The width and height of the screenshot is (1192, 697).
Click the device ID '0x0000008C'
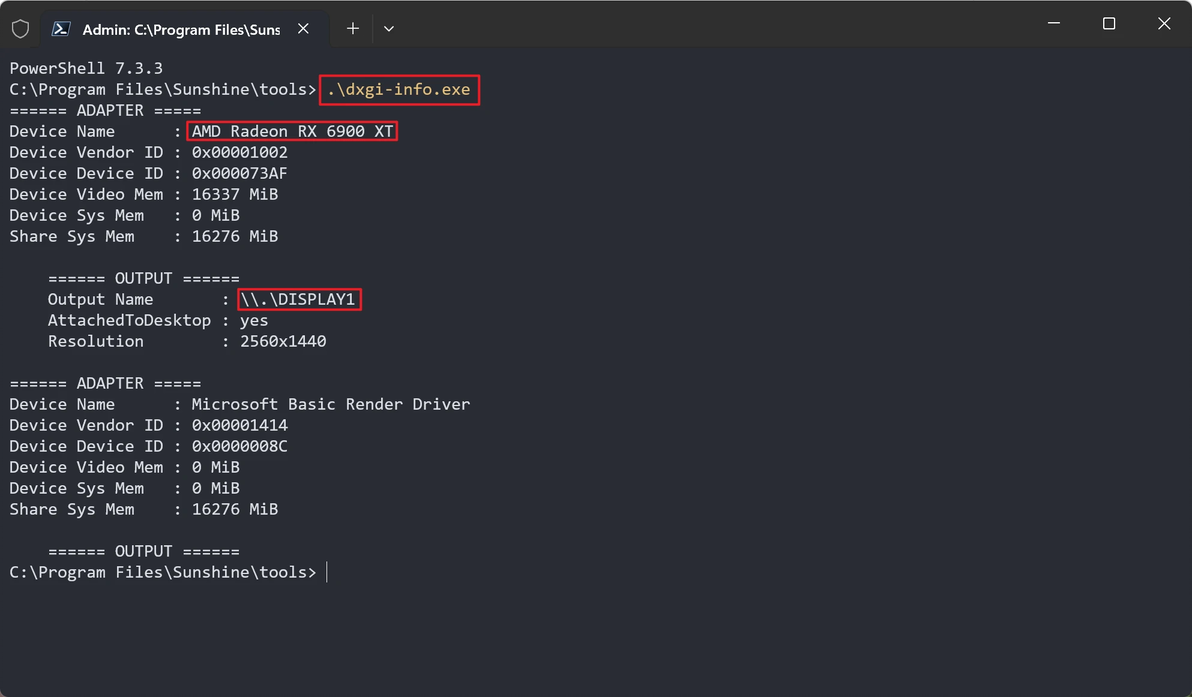point(239,446)
